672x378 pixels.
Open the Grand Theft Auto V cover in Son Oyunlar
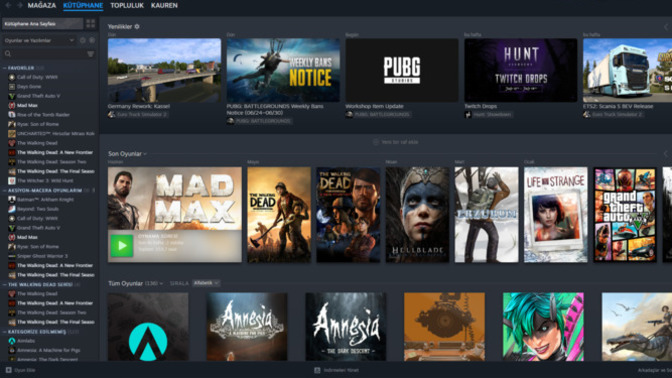click(625, 214)
